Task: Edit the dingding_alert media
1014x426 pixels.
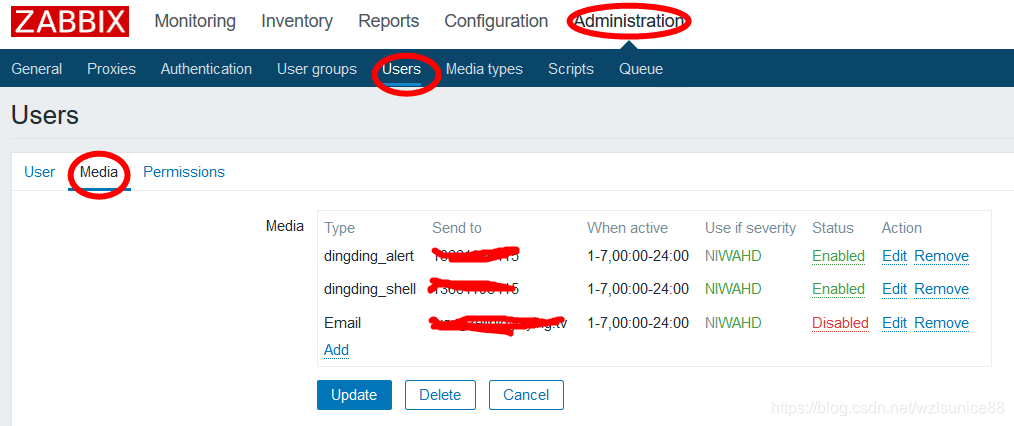Action: pyautogui.click(x=894, y=256)
